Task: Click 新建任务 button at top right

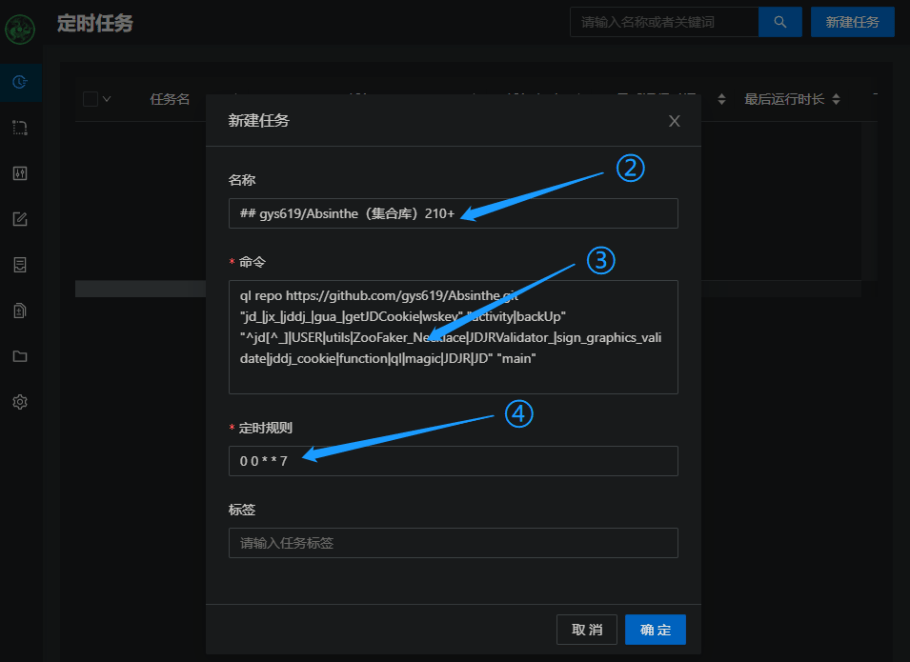Action: [x=852, y=22]
